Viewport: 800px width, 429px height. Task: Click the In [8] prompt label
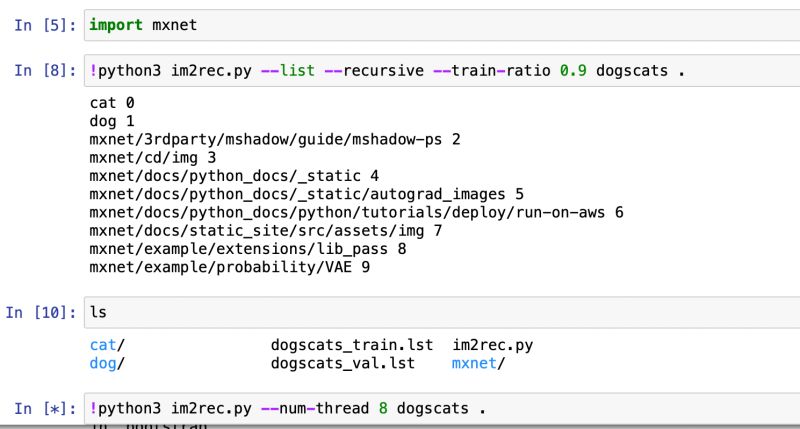pos(45,70)
